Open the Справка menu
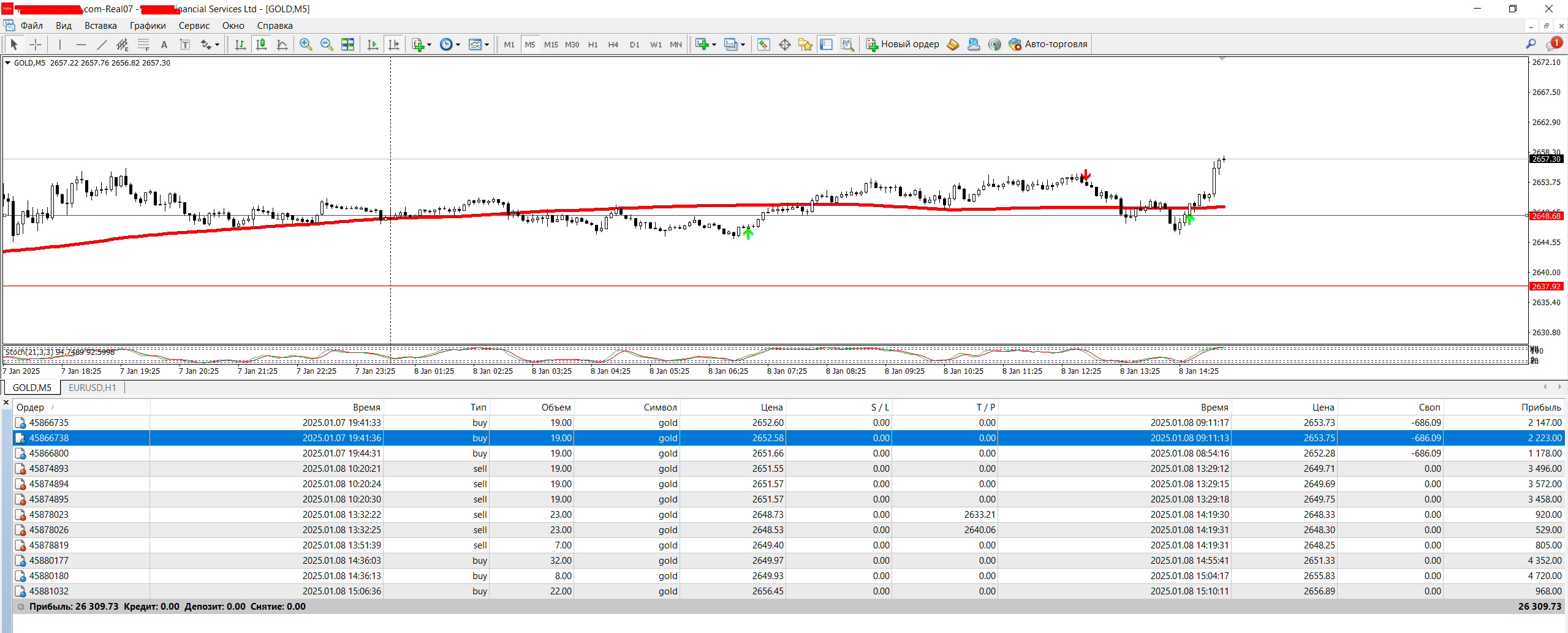Image resolution: width=1568 pixels, height=633 pixels. click(x=275, y=26)
